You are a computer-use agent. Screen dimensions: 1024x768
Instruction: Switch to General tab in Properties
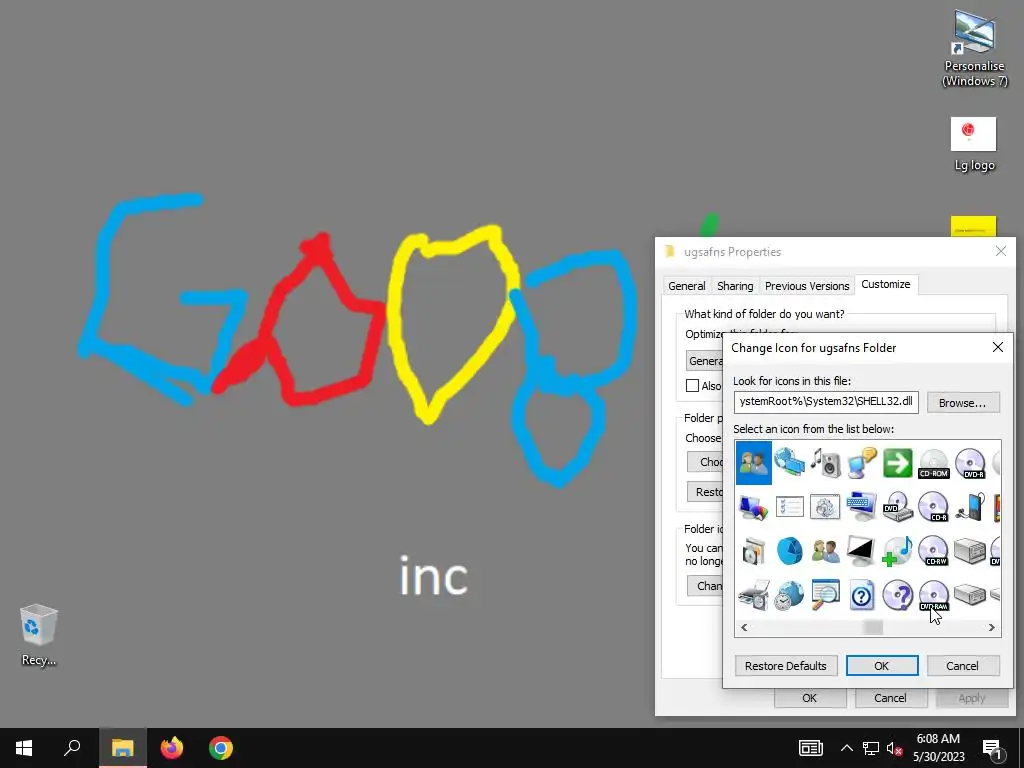point(686,285)
